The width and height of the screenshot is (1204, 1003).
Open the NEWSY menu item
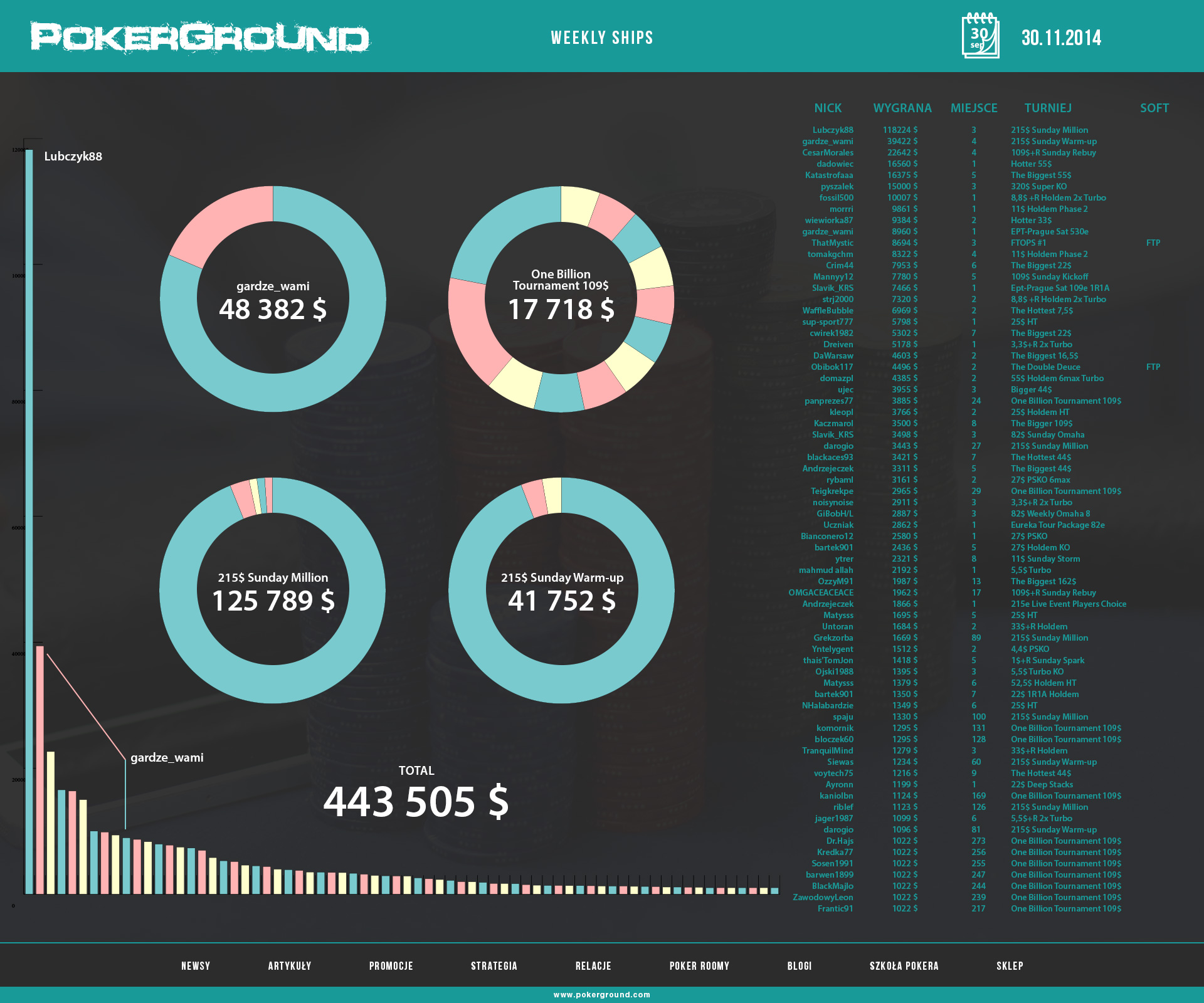196,966
